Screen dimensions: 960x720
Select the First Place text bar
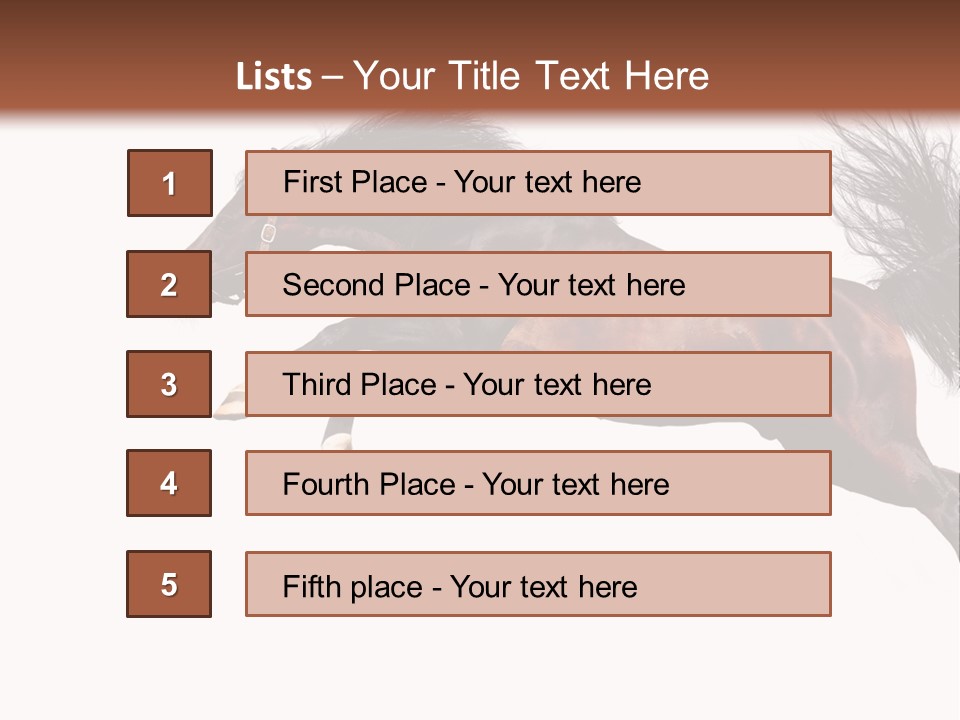pyautogui.click(x=538, y=183)
